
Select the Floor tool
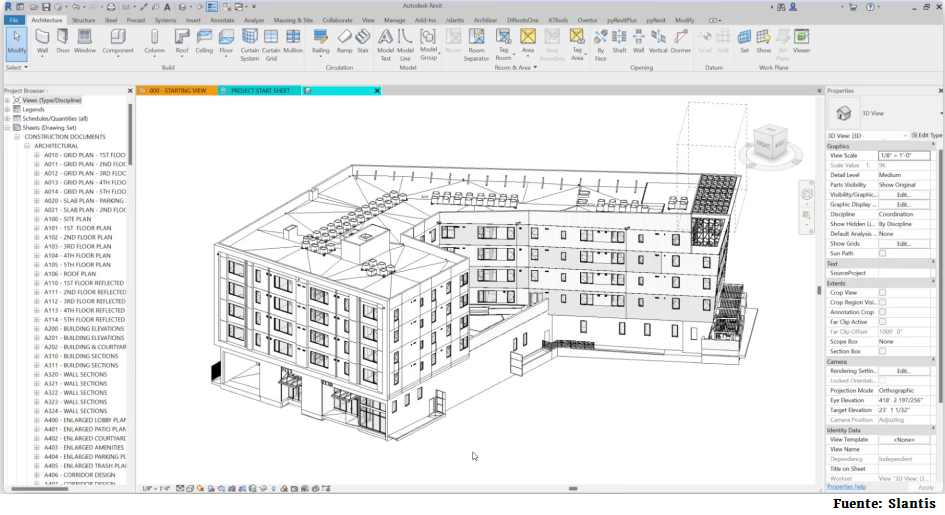tap(226, 42)
